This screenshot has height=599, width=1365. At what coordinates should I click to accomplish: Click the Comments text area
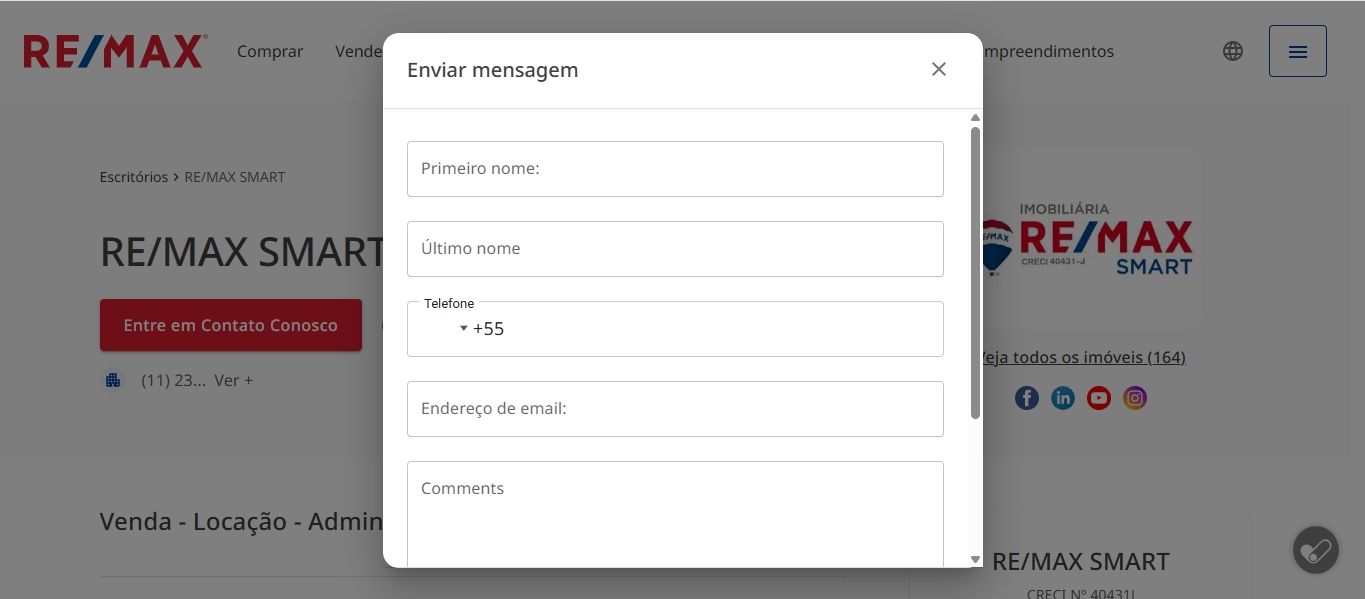[675, 514]
